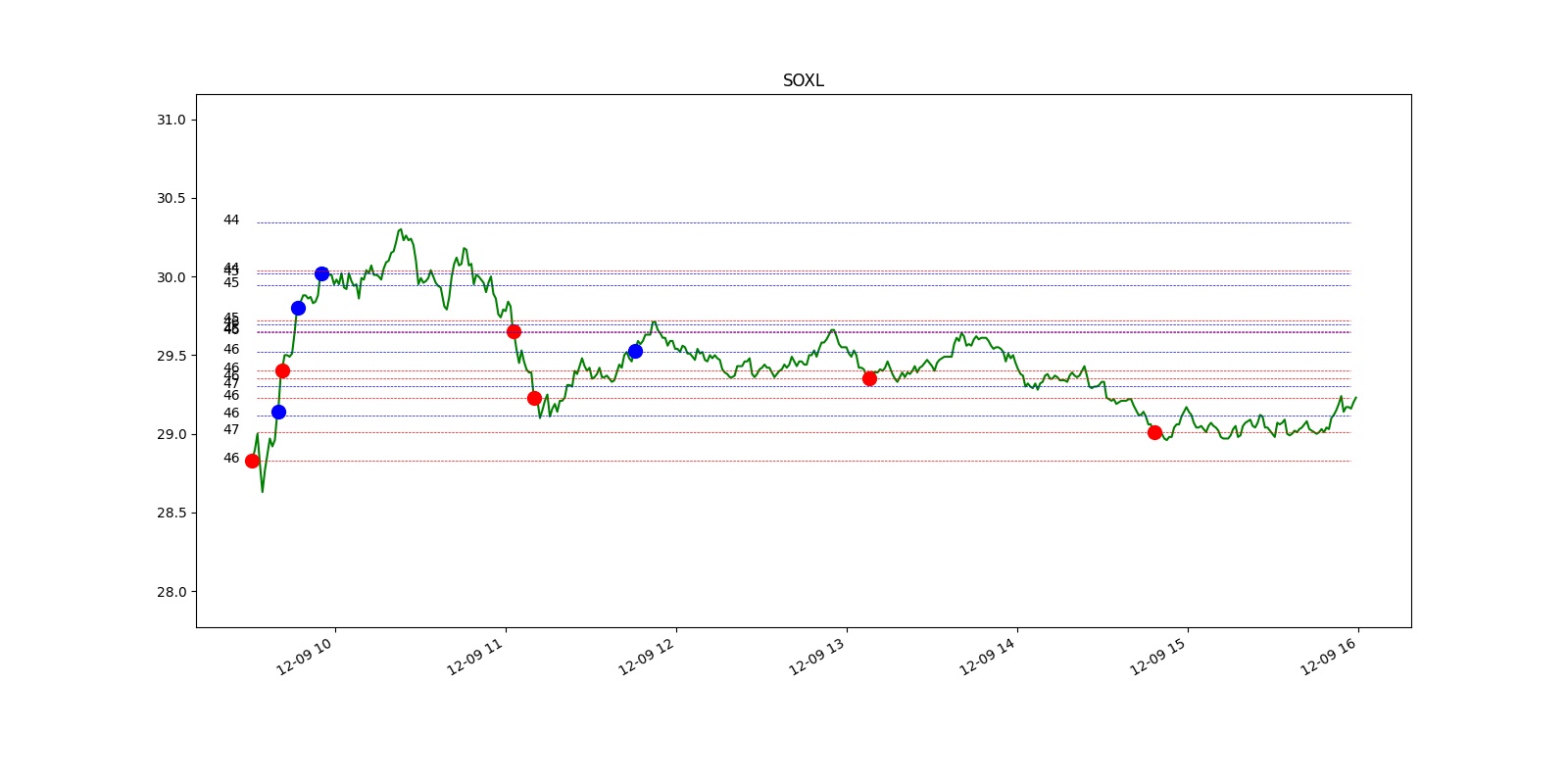Click the blue marker near 29.15 at the open
The width and height of the screenshot is (1568, 784).
pos(278,412)
